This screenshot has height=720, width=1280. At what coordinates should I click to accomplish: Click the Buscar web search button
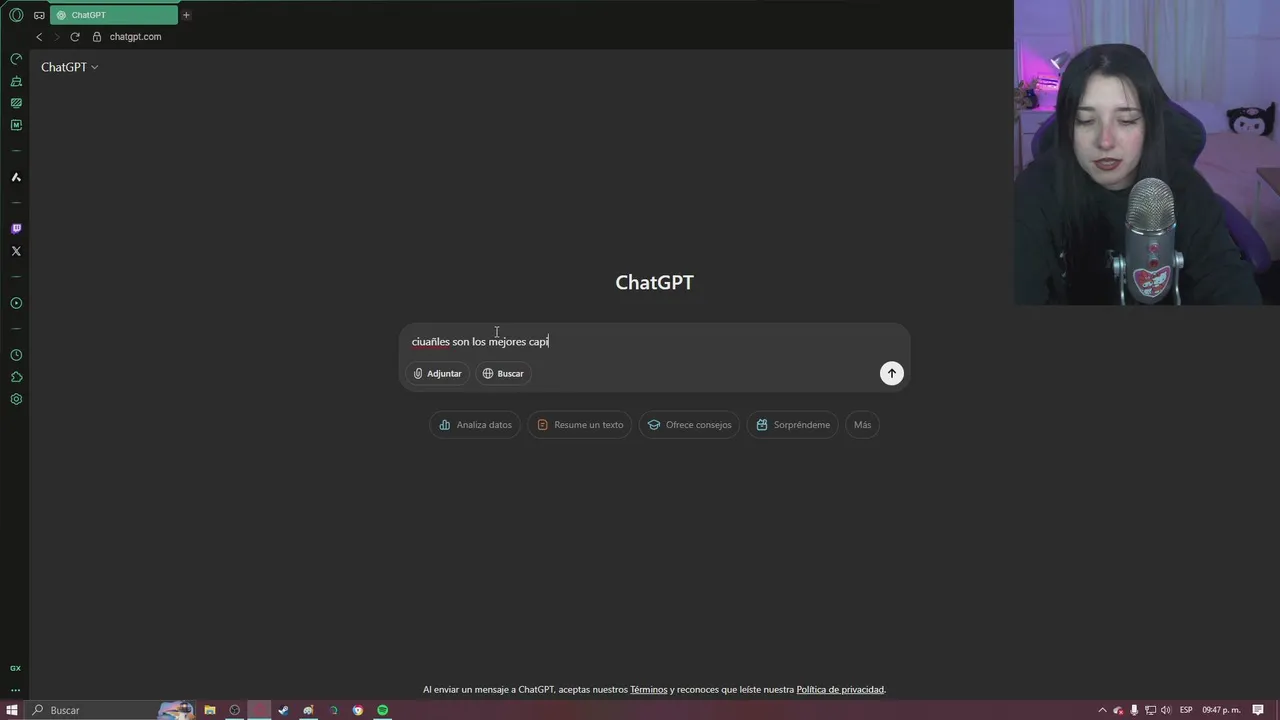[x=503, y=373]
